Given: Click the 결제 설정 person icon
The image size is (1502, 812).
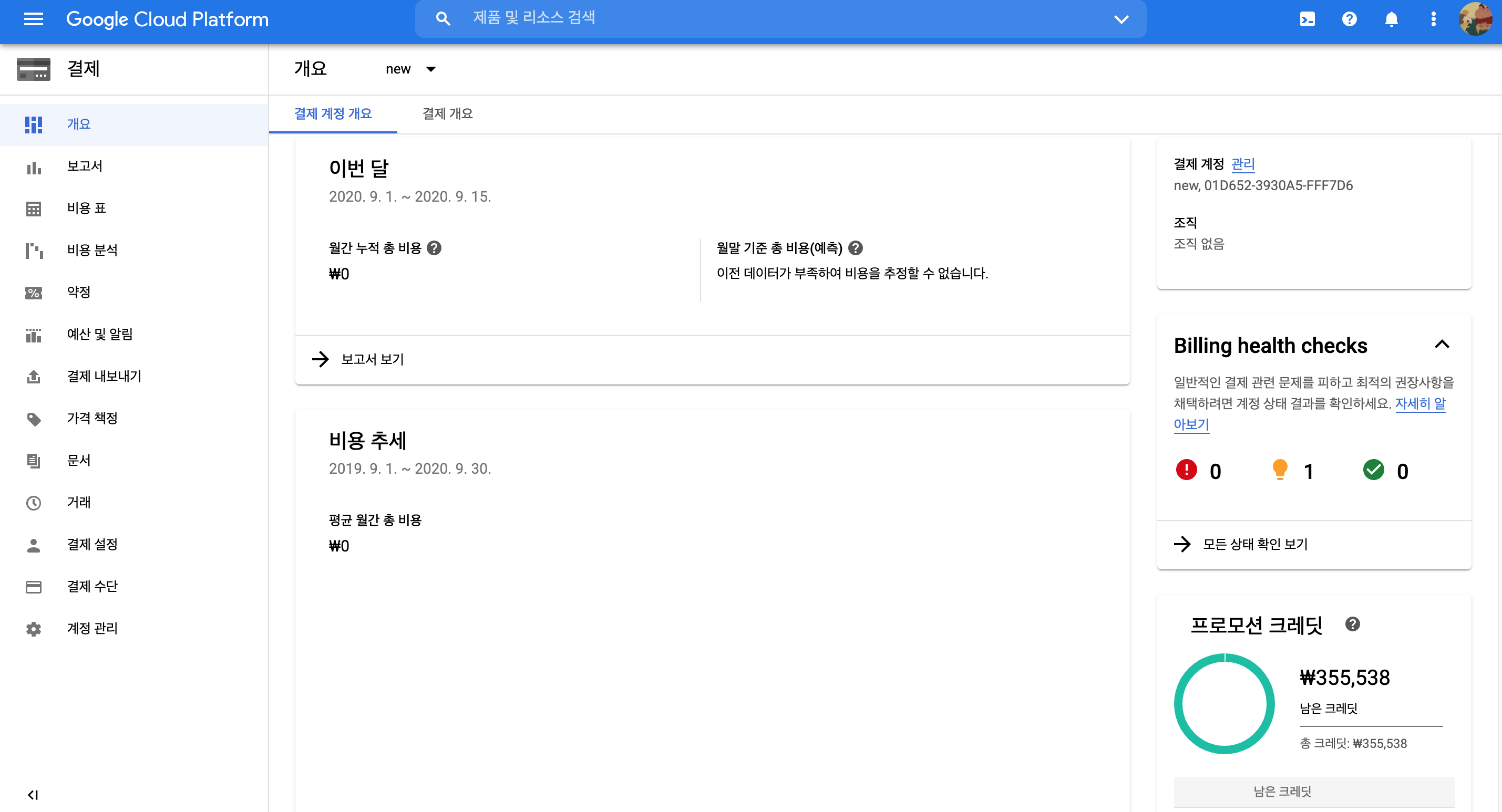Looking at the screenshot, I should coord(33,545).
